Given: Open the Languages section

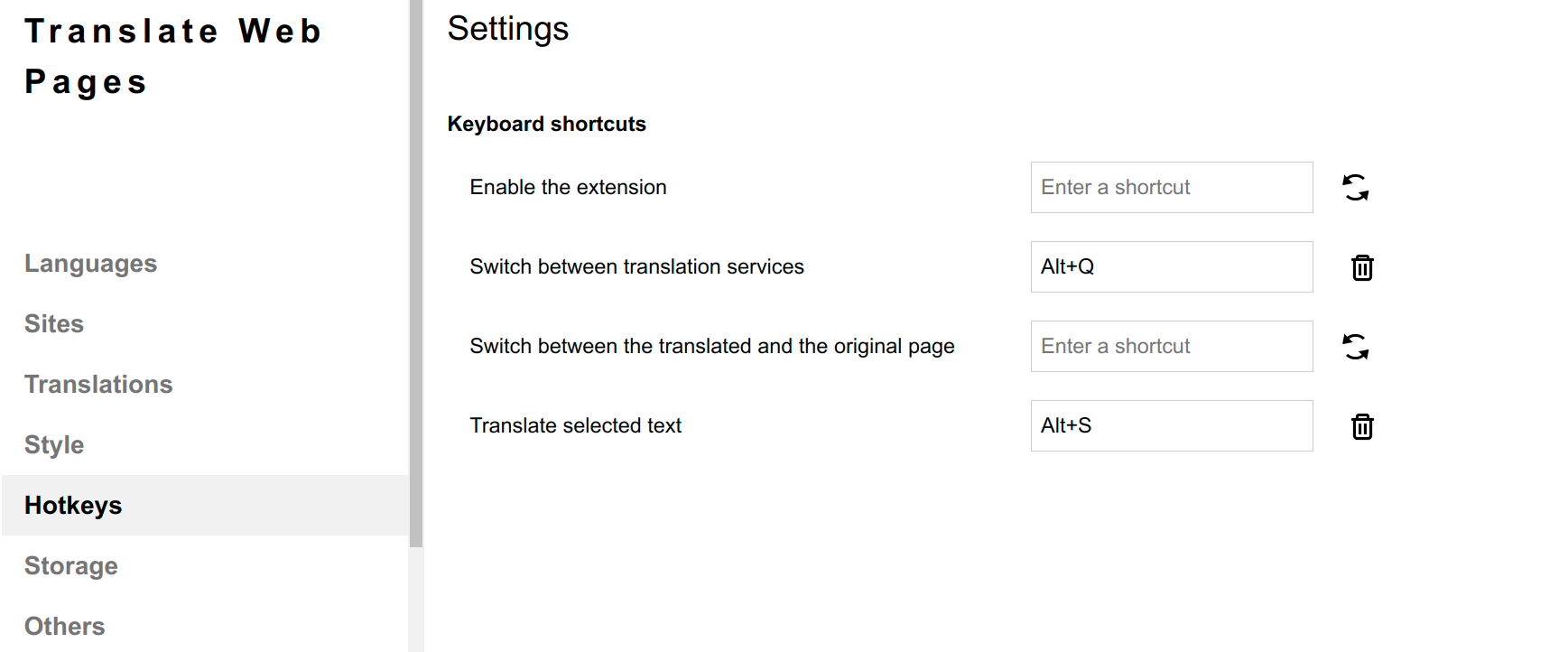Looking at the screenshot, I should coord(90,263).
